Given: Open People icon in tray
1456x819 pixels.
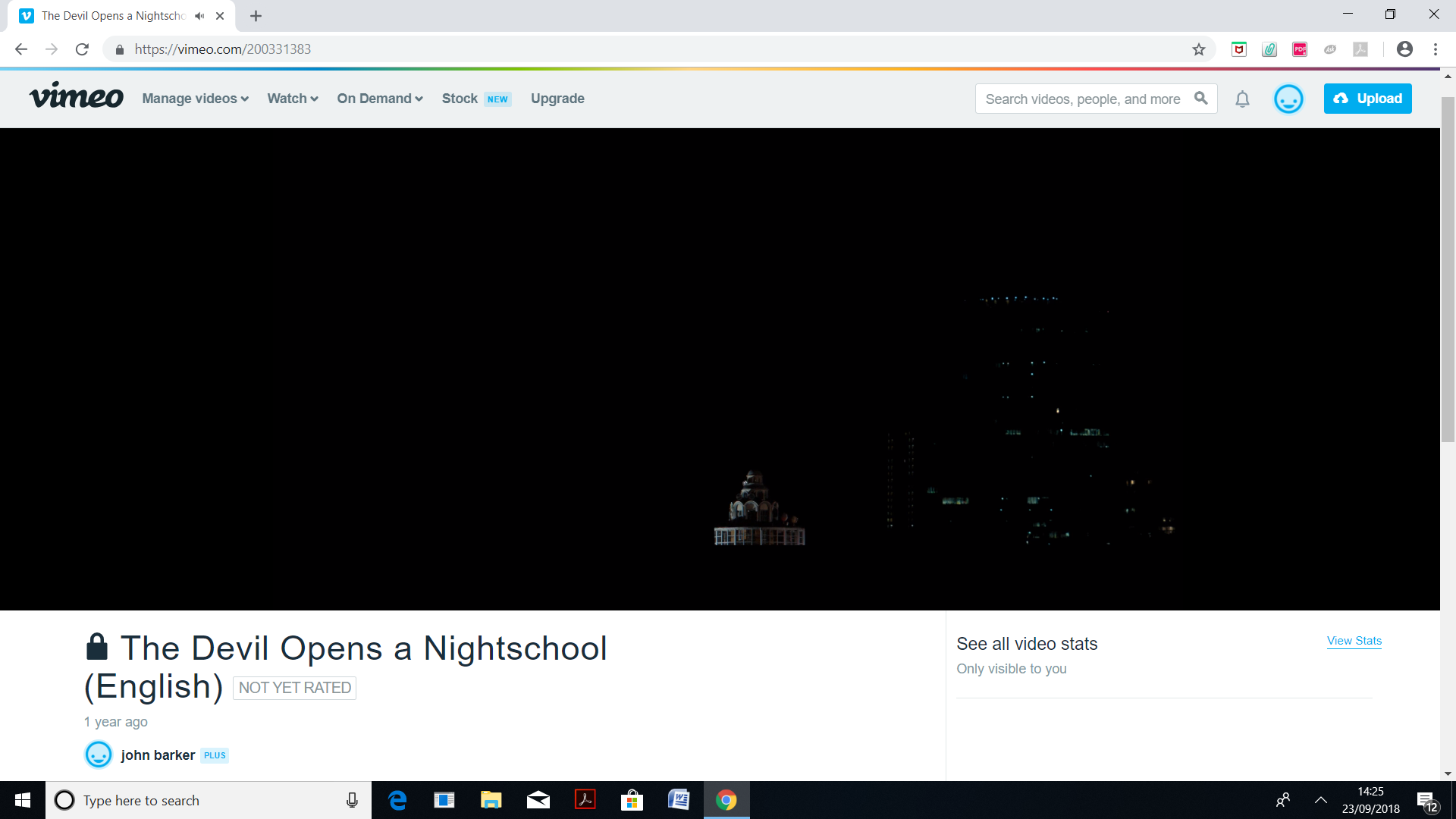Looking at the screenshot, I should [1283, 800].
